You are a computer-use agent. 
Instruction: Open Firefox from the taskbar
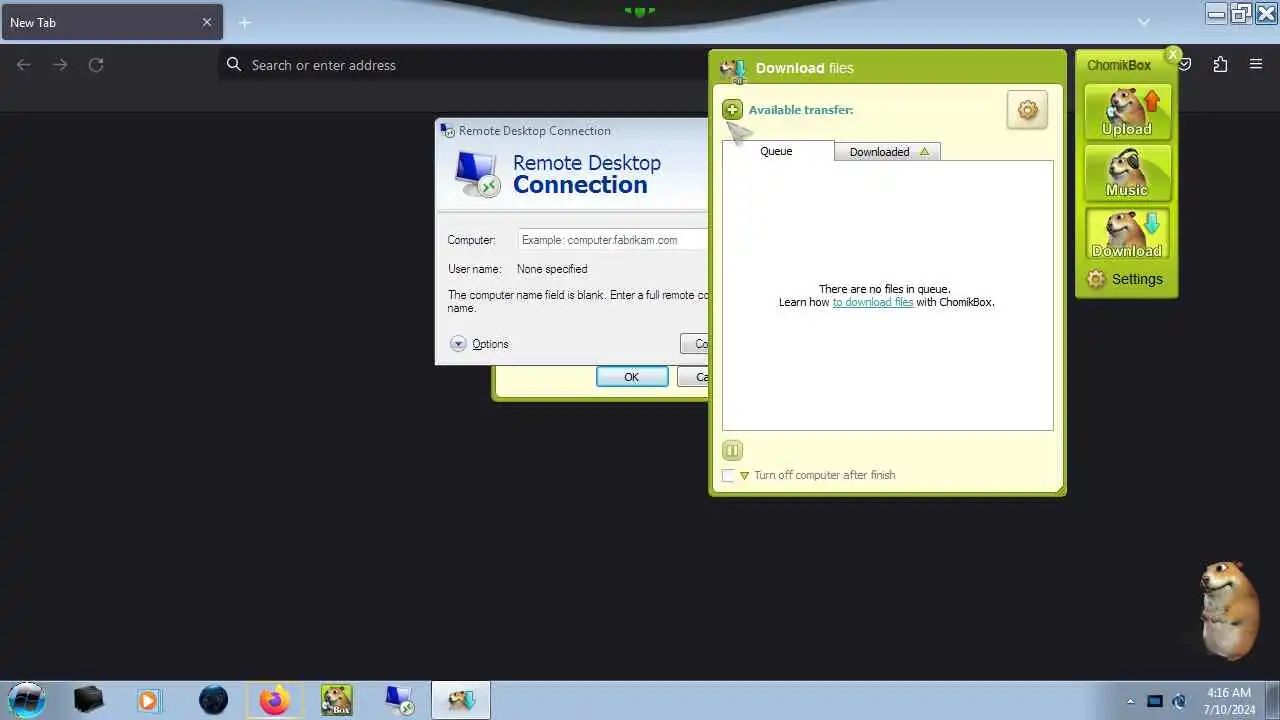(x=274, y=700)
